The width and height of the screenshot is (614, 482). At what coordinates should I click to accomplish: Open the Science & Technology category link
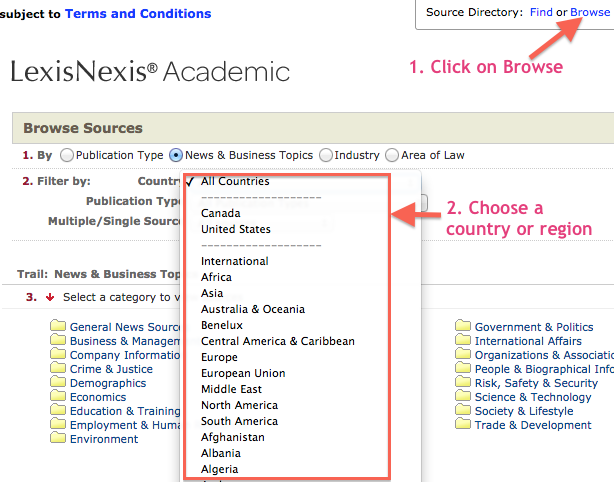tap(533, 397)
